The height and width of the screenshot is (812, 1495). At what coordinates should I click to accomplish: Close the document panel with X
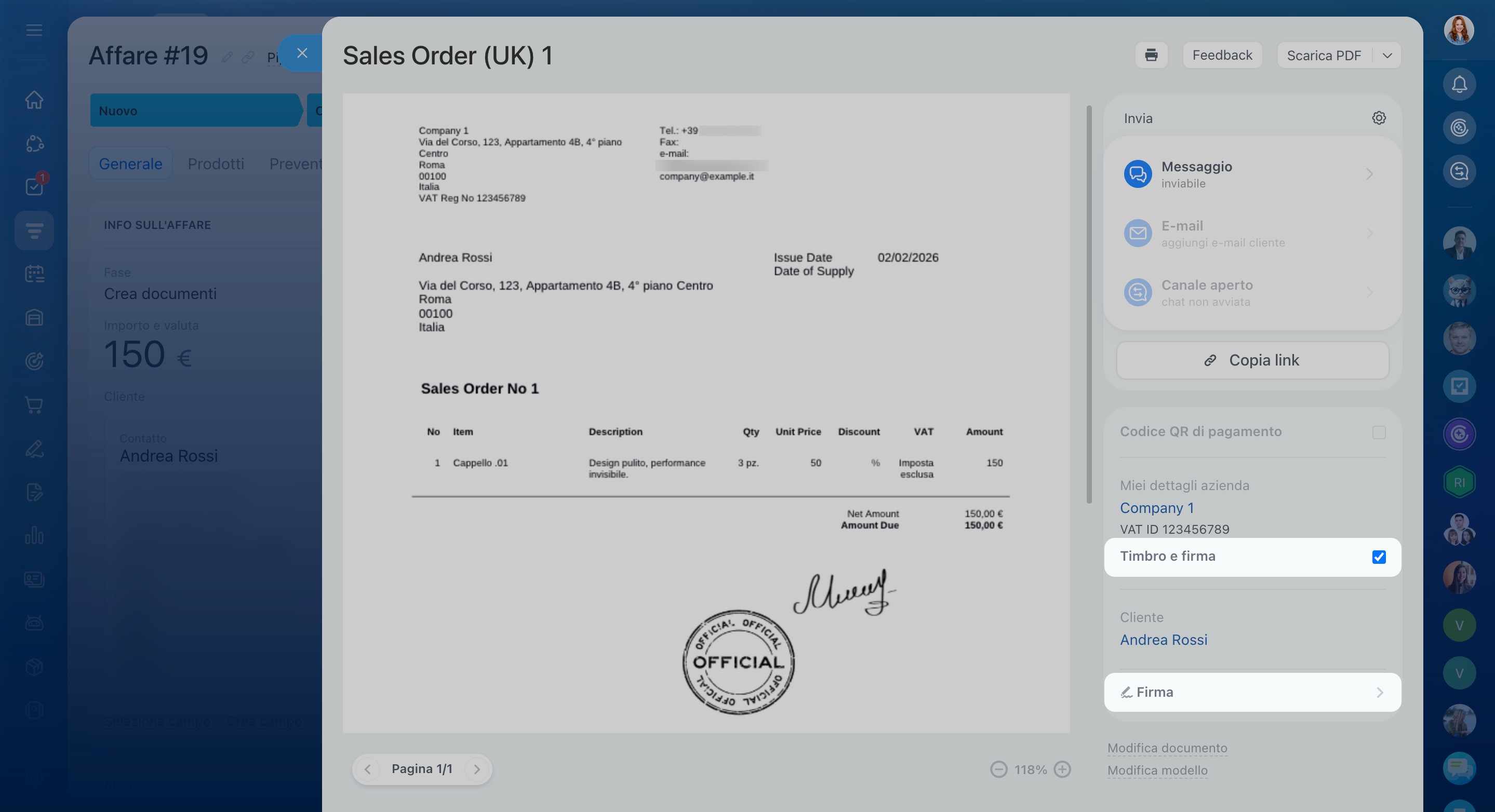tap(302, 53)
